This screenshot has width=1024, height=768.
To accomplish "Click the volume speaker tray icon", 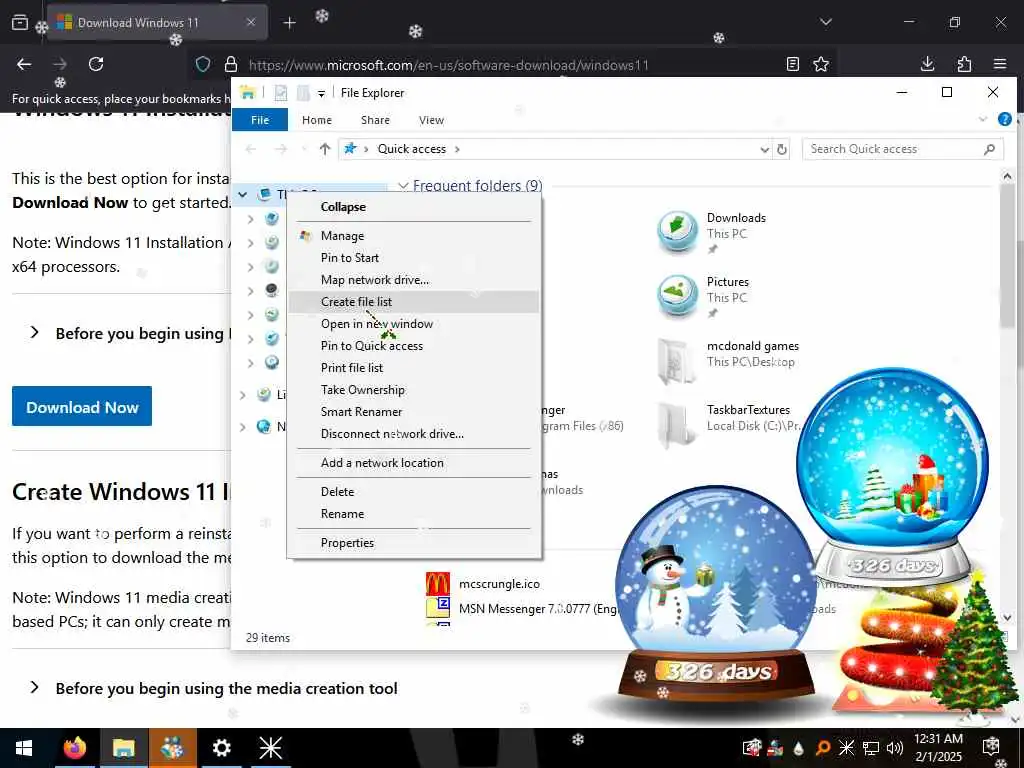I will (894, 748).
